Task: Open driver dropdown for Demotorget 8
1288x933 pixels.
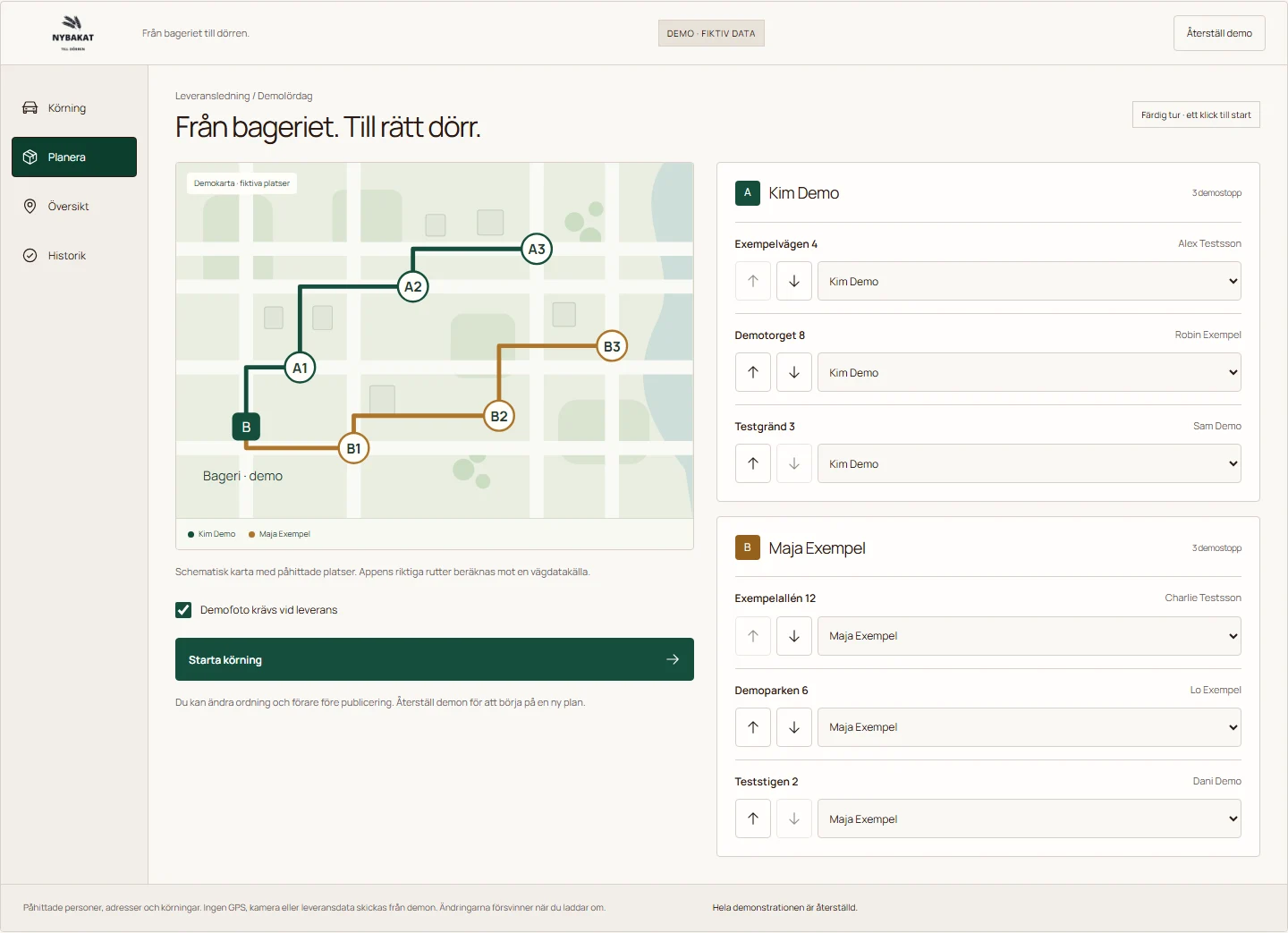Action: [1029, 372]
